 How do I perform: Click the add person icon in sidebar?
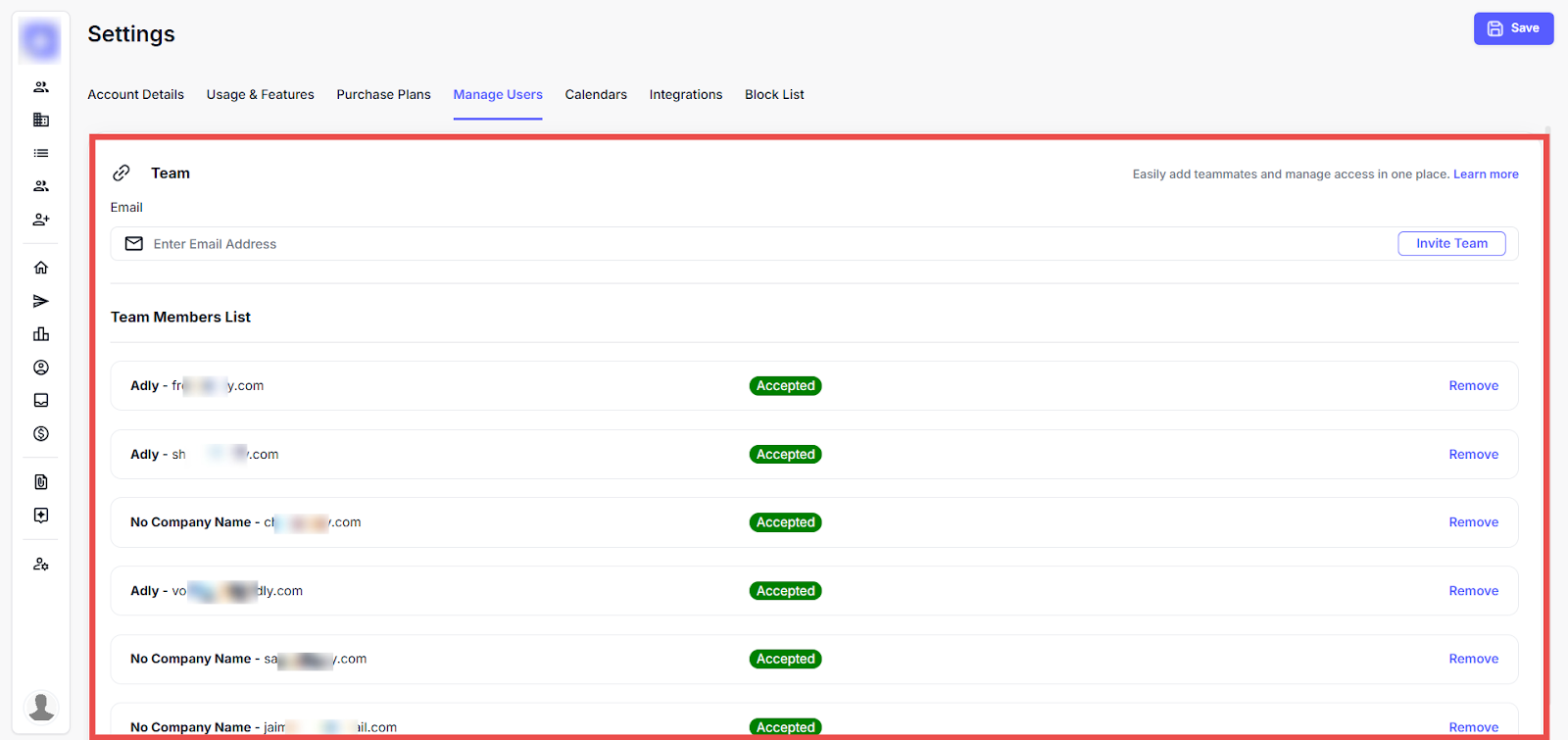point(41,220)
